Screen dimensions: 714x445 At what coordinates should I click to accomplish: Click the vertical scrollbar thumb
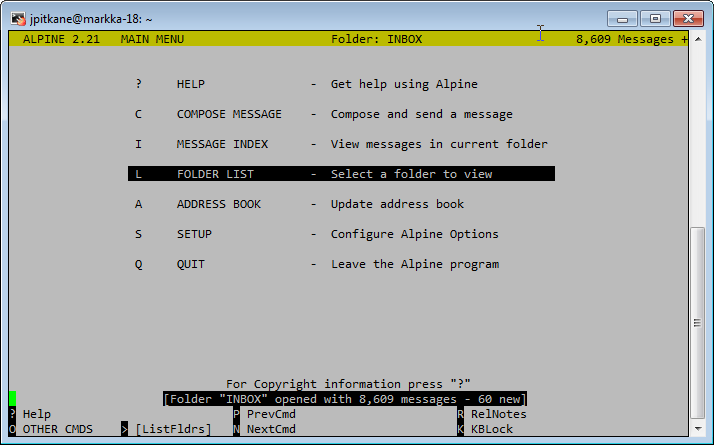(x=698, y=323)
